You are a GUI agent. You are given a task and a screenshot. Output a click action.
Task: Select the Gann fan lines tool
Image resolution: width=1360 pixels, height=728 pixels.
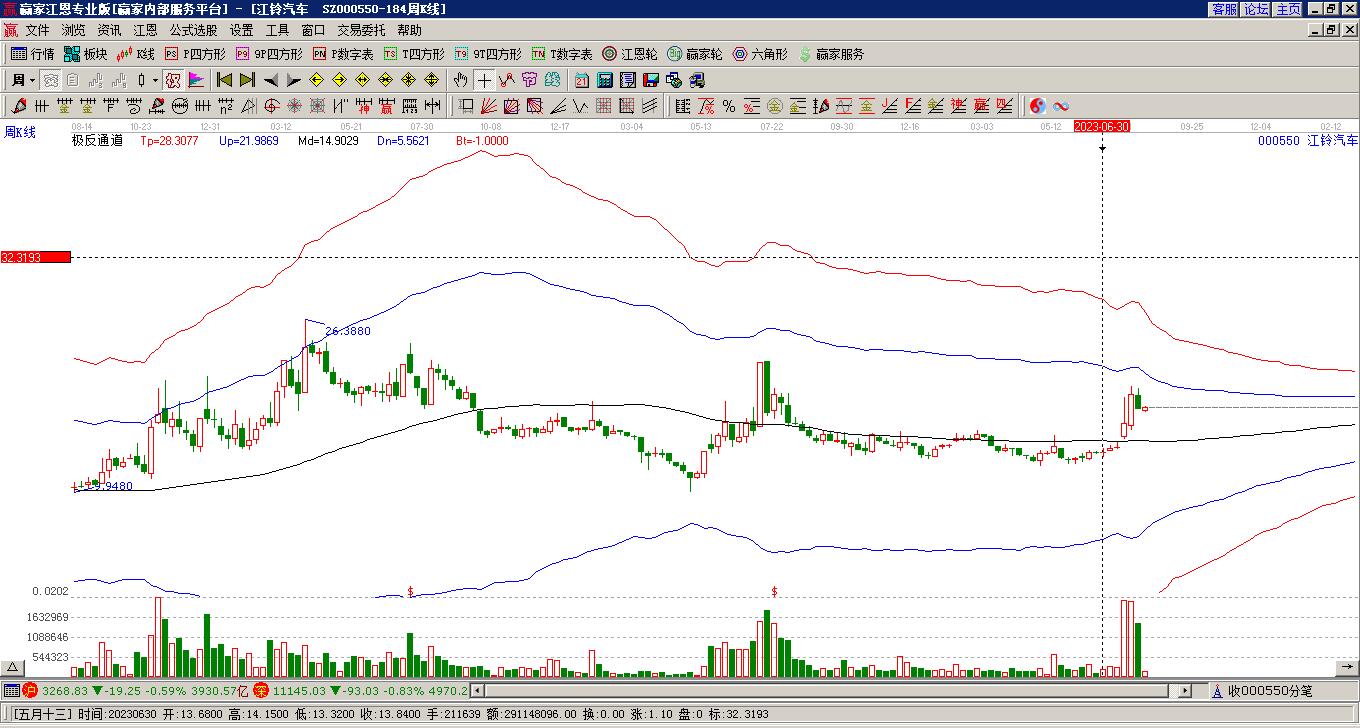point(488,106)
